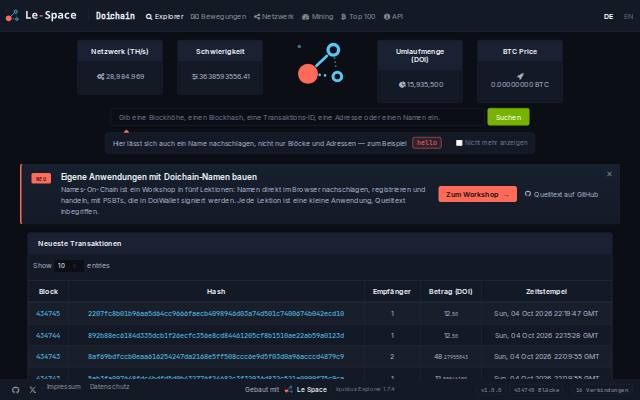Open the GitHub icon in the footer

[x=16, y=390]
